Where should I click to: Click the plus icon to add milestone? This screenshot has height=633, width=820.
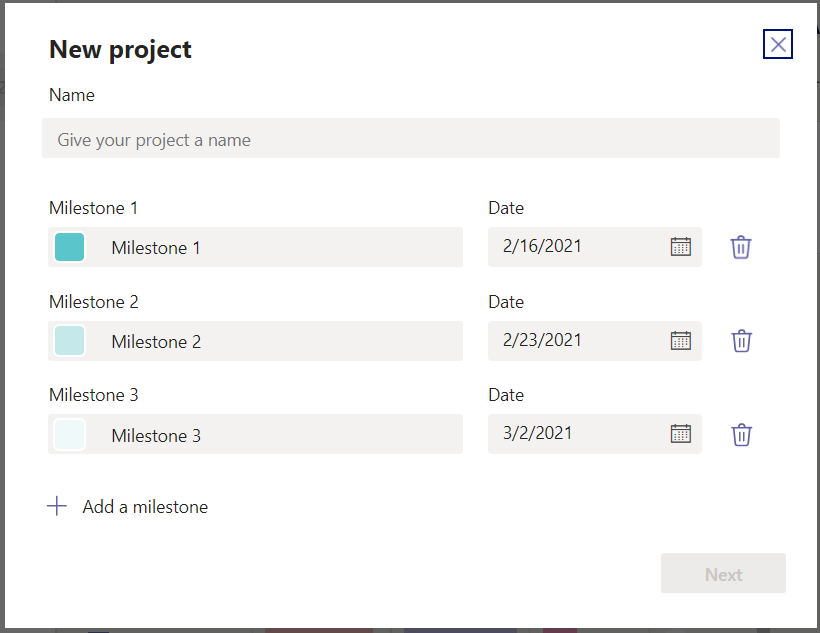57,507
